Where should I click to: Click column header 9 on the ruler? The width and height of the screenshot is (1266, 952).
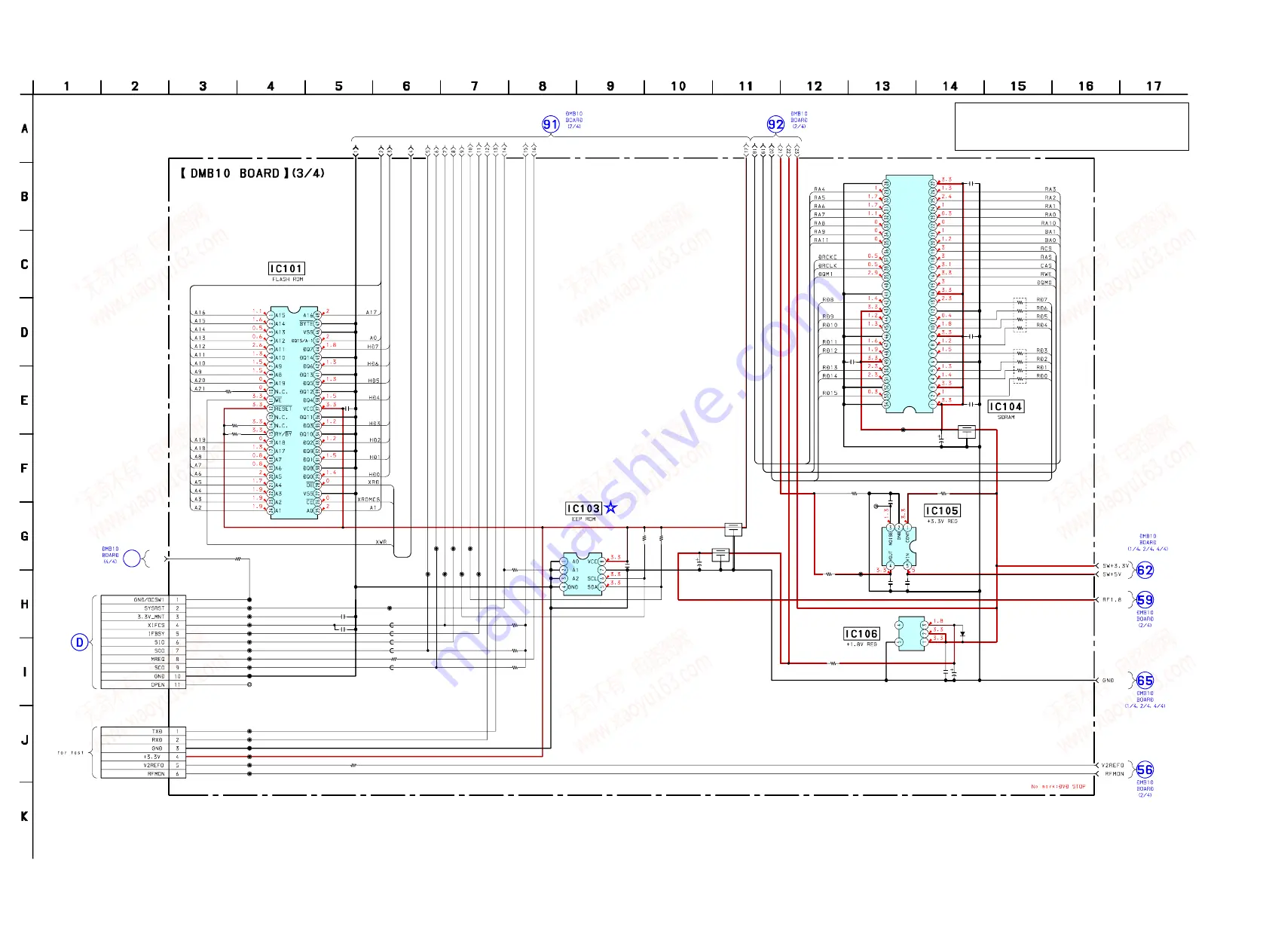click(610, 86)
